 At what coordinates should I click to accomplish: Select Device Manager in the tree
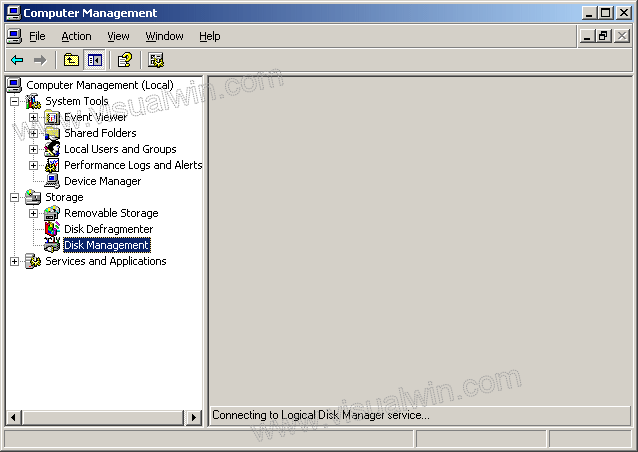tap(103, 181)
